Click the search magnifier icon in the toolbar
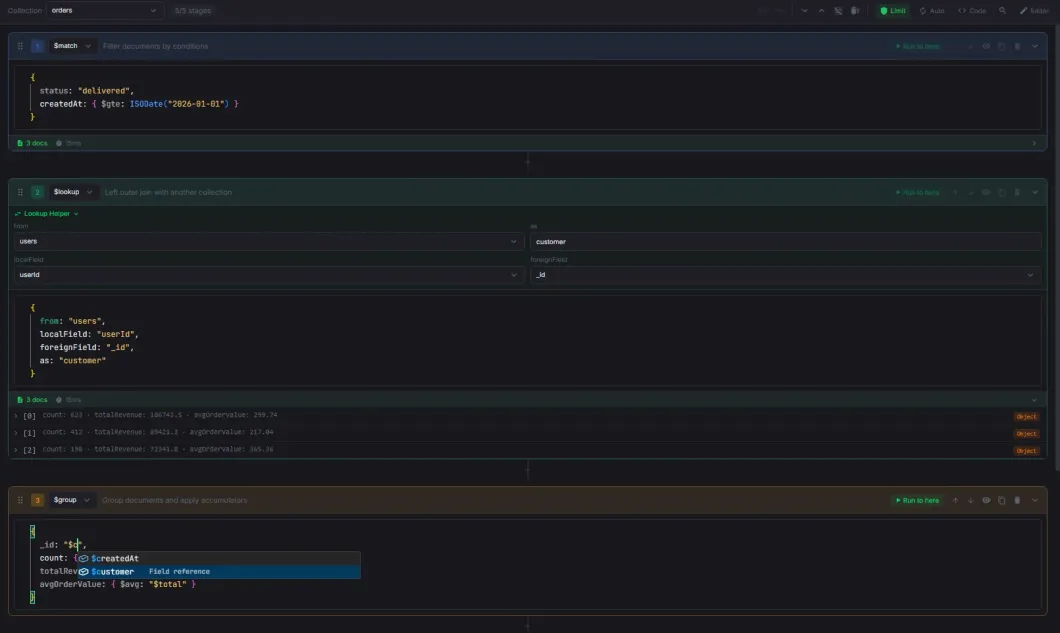 (1003, 10)
